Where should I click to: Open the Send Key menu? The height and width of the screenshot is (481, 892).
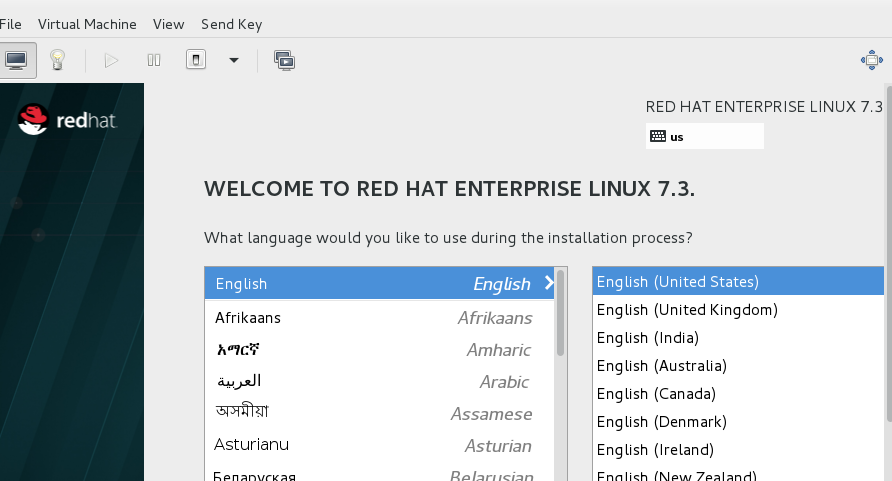point(232,24)
